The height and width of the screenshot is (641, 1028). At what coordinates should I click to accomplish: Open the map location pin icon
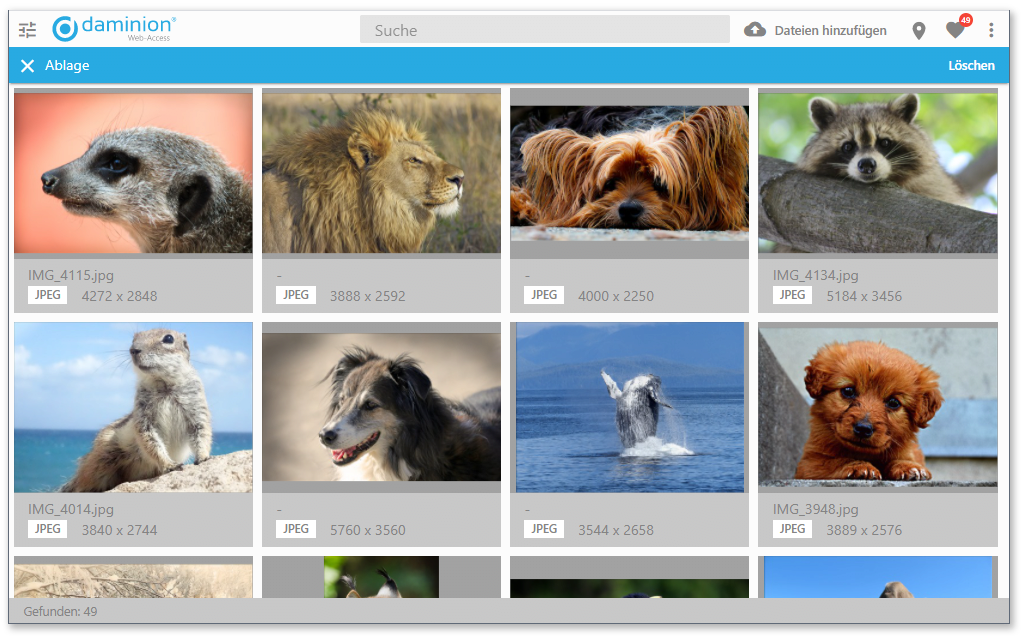point(919,31)
